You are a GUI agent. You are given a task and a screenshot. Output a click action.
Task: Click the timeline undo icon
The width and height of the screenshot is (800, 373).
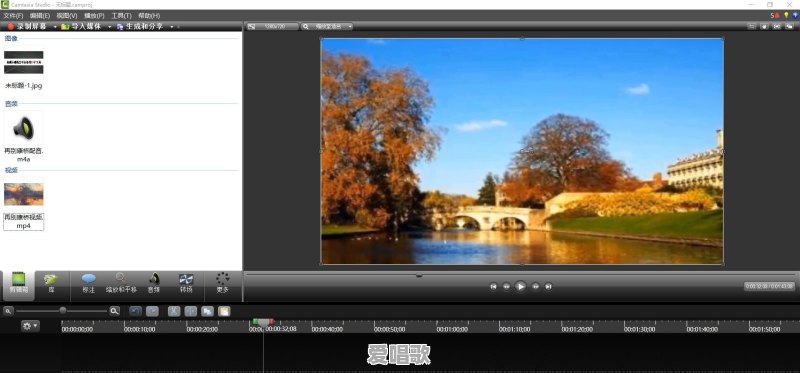pyautogui.click(x=135, y=311)
